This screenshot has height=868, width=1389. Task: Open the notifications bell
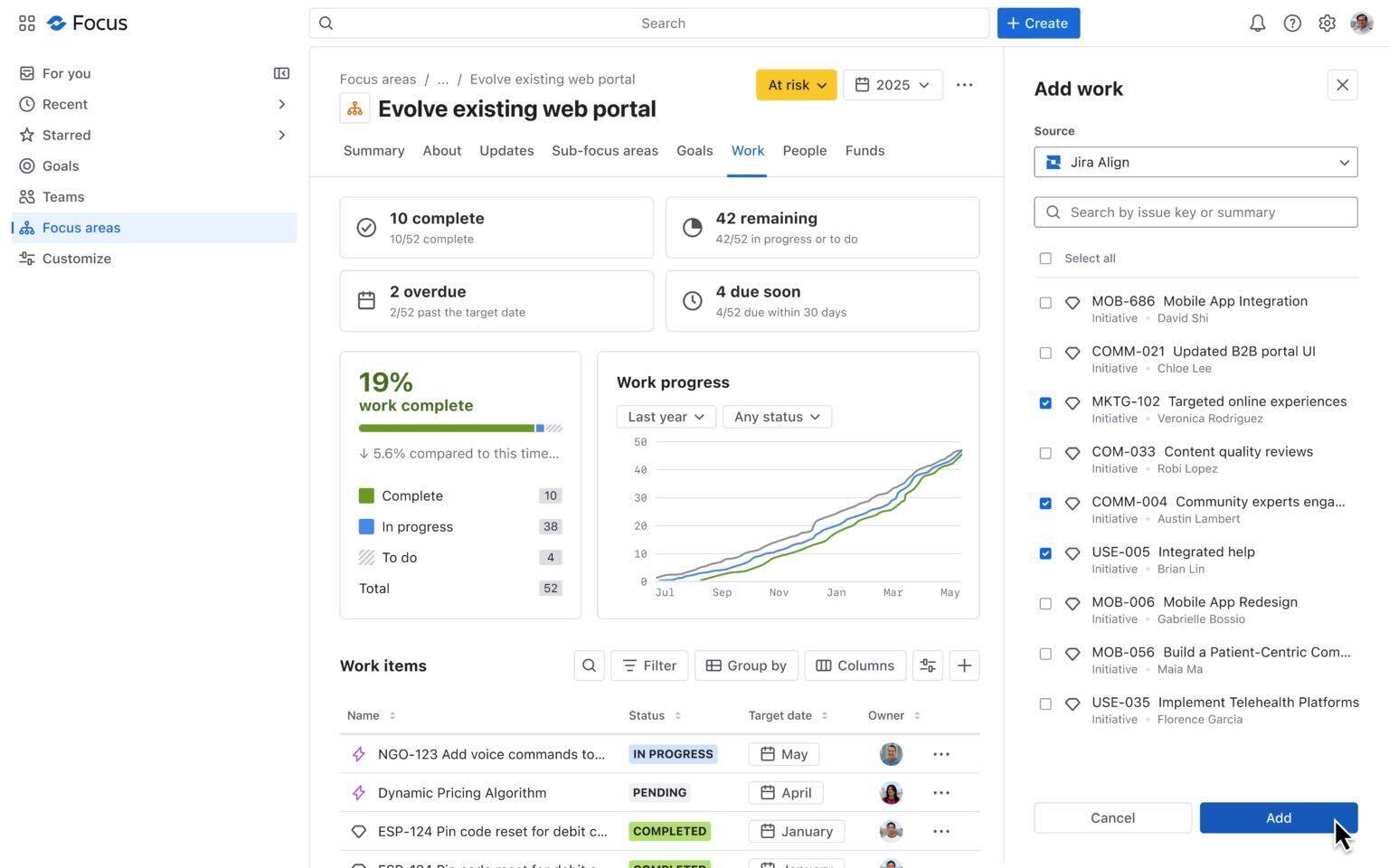click(1257, 23)
